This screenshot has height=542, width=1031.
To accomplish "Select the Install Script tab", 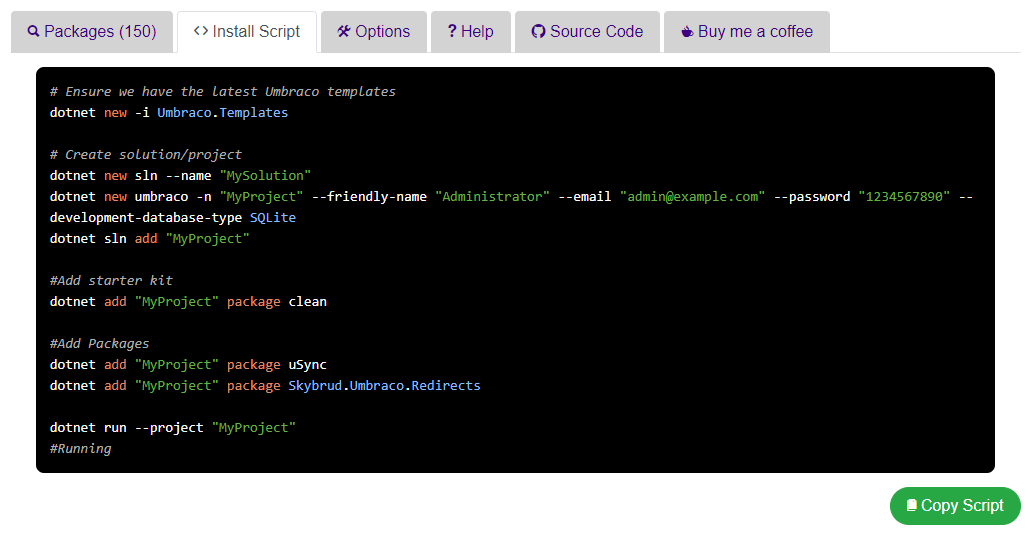I will click(x=247, y=32).
